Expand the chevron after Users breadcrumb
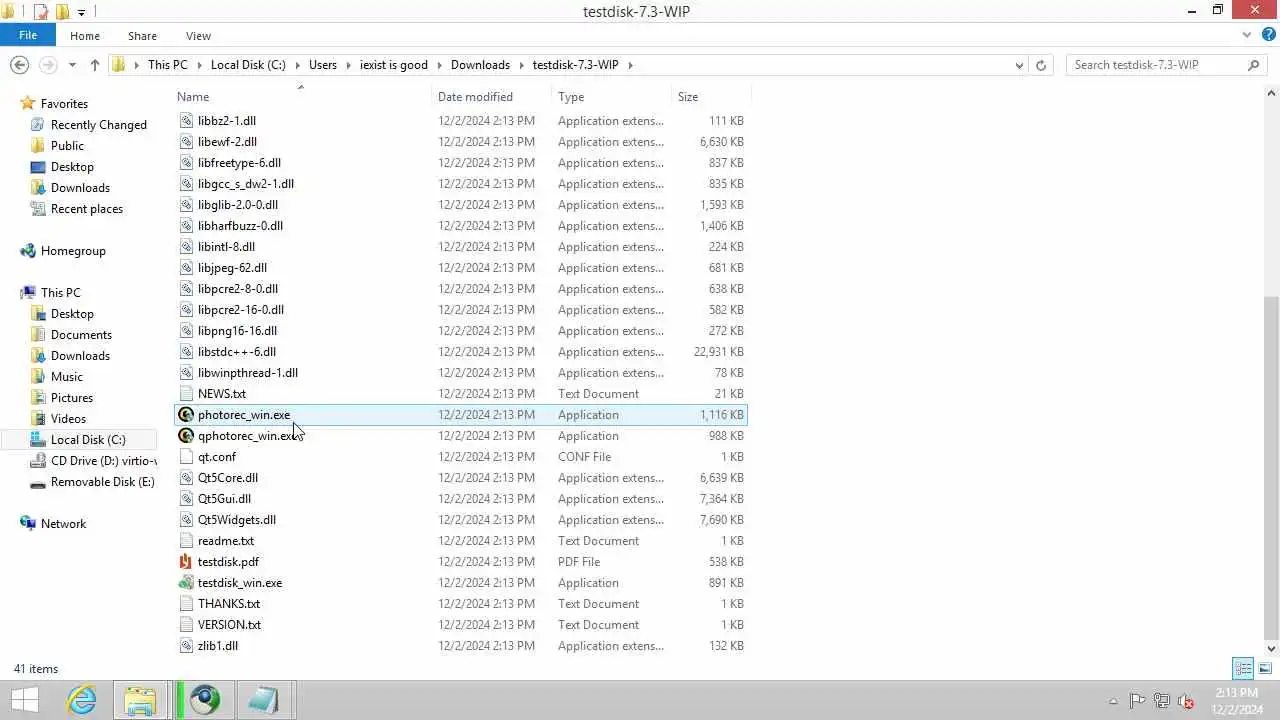This screenshot has width=1280, height=720. (x=348, y=65)
